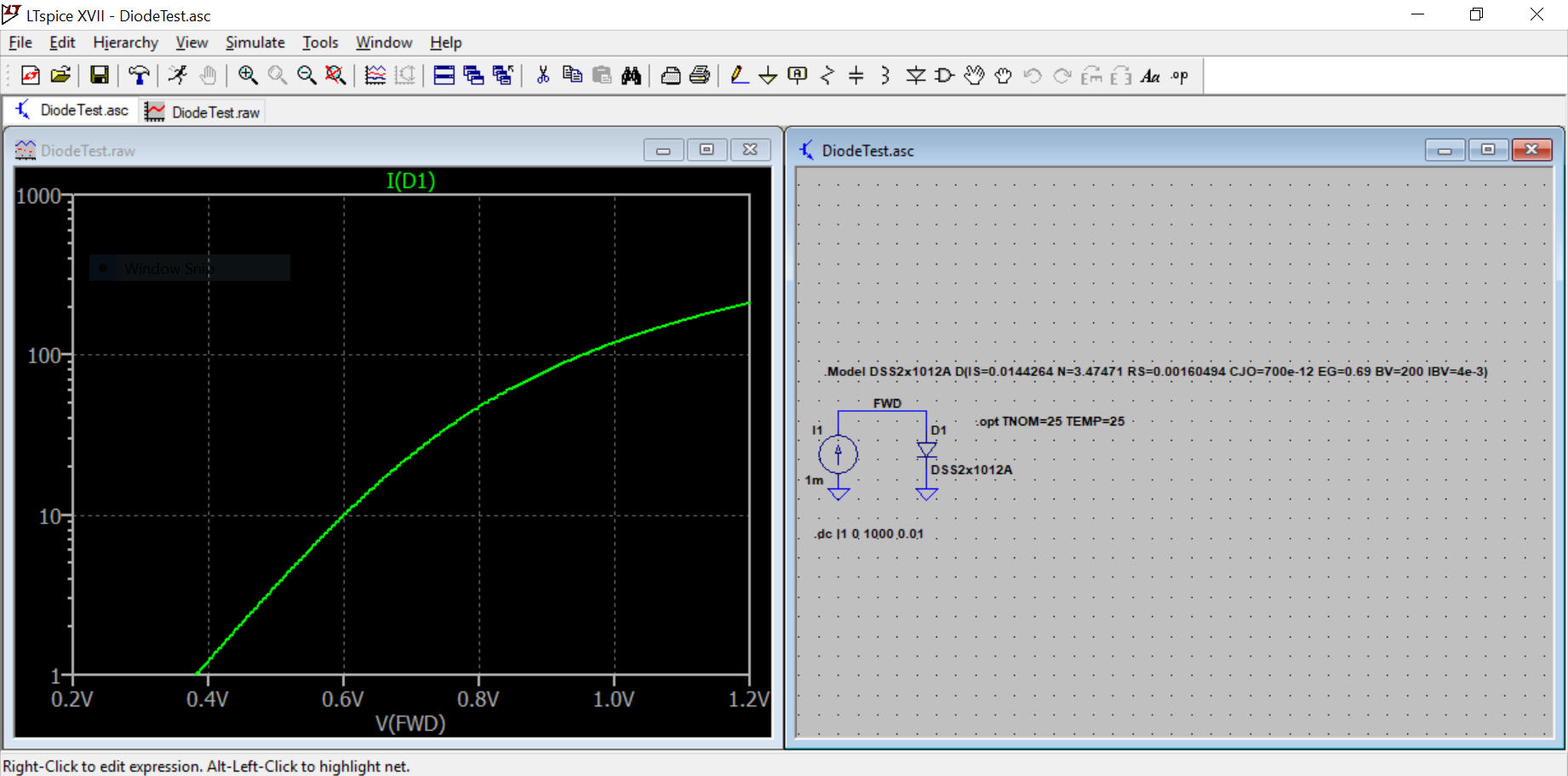Open the Tools menu

320,43
